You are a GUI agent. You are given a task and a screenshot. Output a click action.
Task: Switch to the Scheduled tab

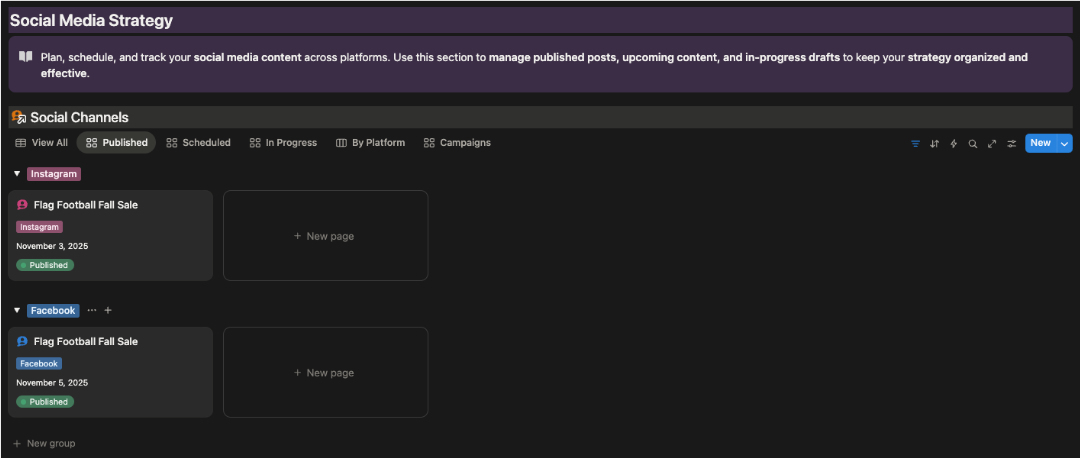(x=198, y=143)
